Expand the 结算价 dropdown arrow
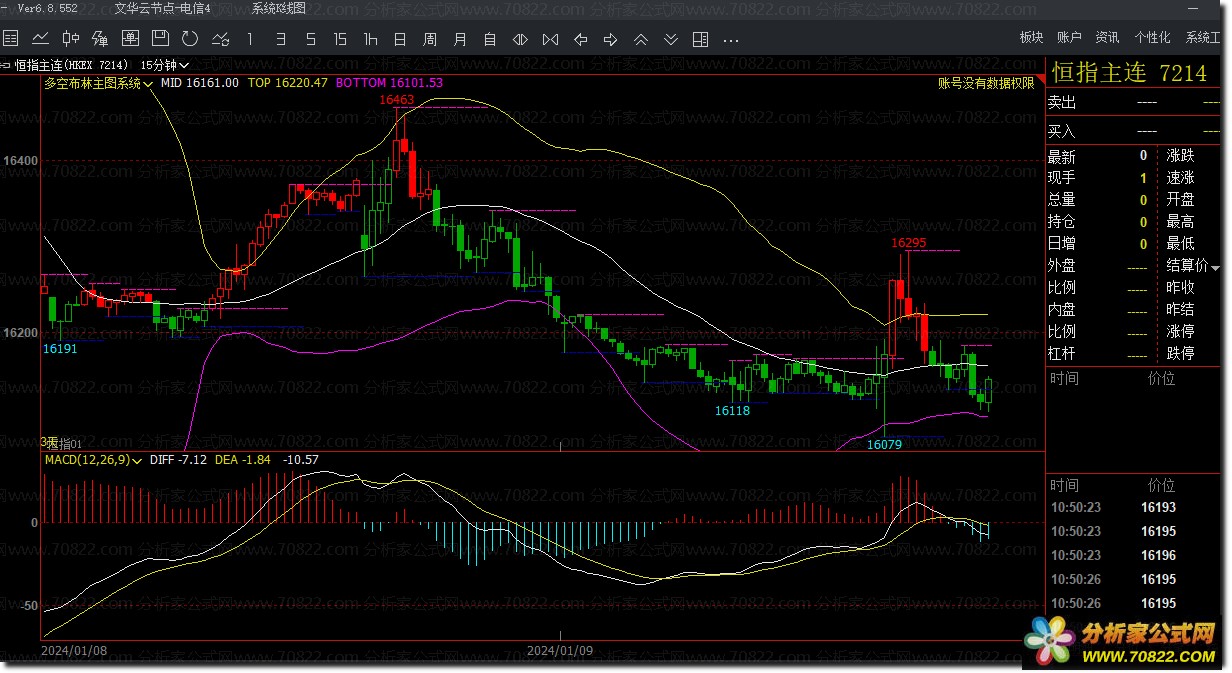The width and height of the screenshot is (1232, 673). [x=1215, y=267]
